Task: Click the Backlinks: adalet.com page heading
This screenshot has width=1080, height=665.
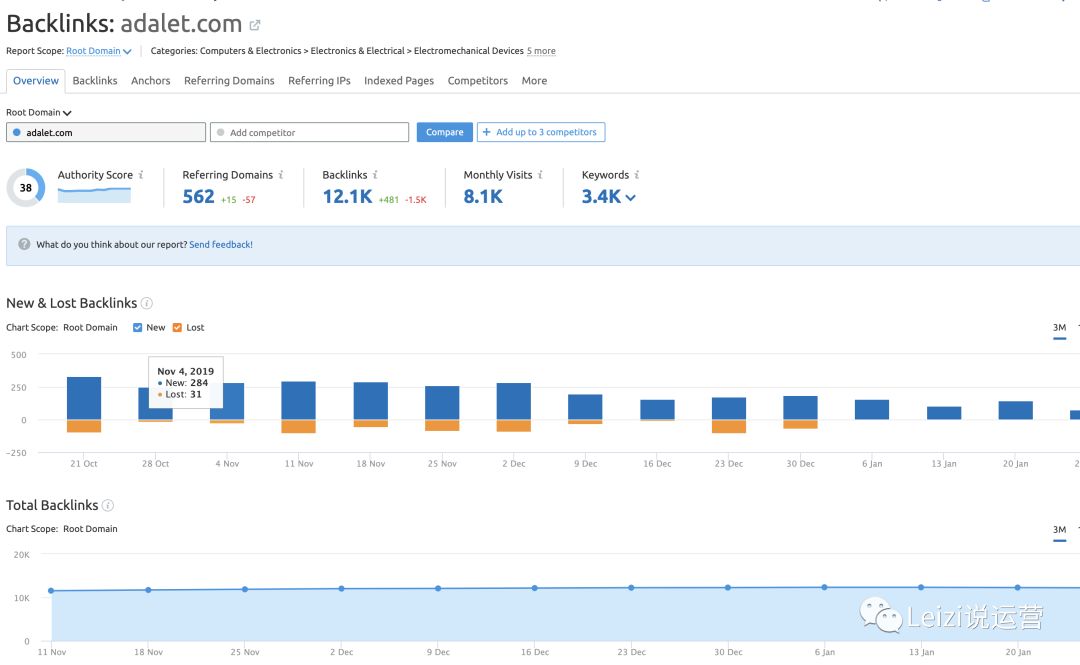Action: 124,24
